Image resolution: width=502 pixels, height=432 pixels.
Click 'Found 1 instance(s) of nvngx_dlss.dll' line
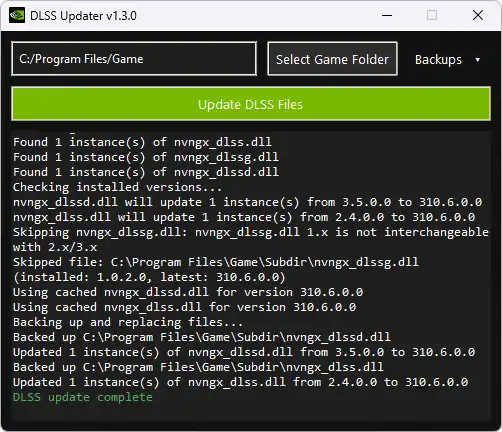click(142, 142)
